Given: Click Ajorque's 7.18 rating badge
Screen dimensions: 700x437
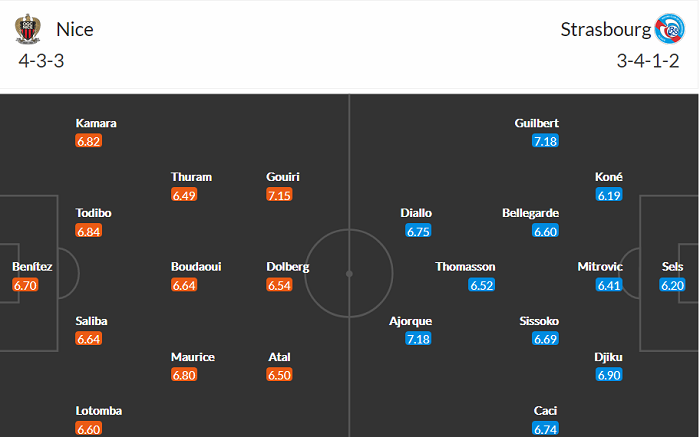Looking at the screenshot, I should pos(418,339).
